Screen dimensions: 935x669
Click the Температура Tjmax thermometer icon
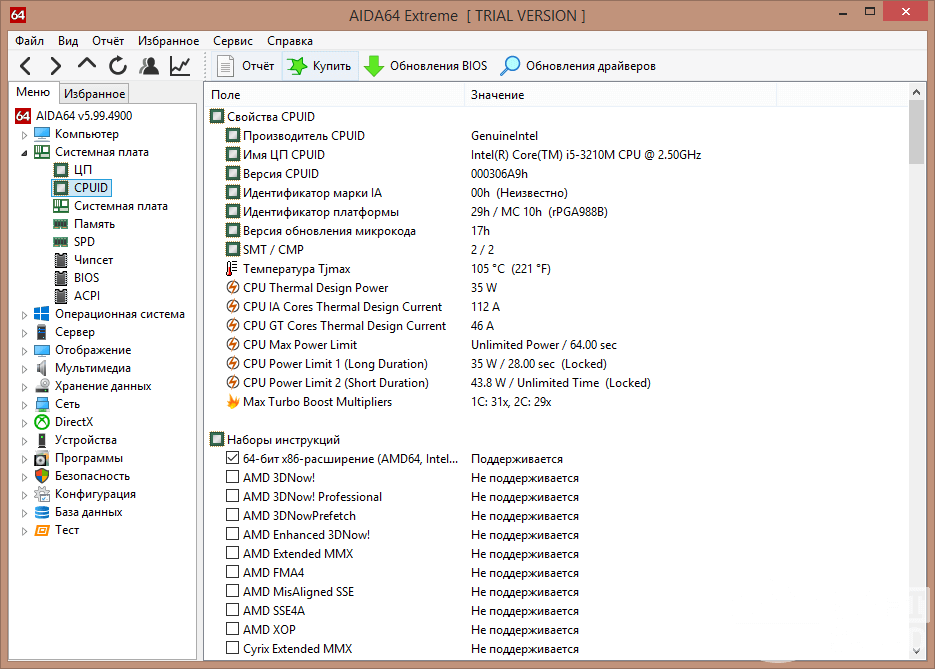(x=232, y=269)
